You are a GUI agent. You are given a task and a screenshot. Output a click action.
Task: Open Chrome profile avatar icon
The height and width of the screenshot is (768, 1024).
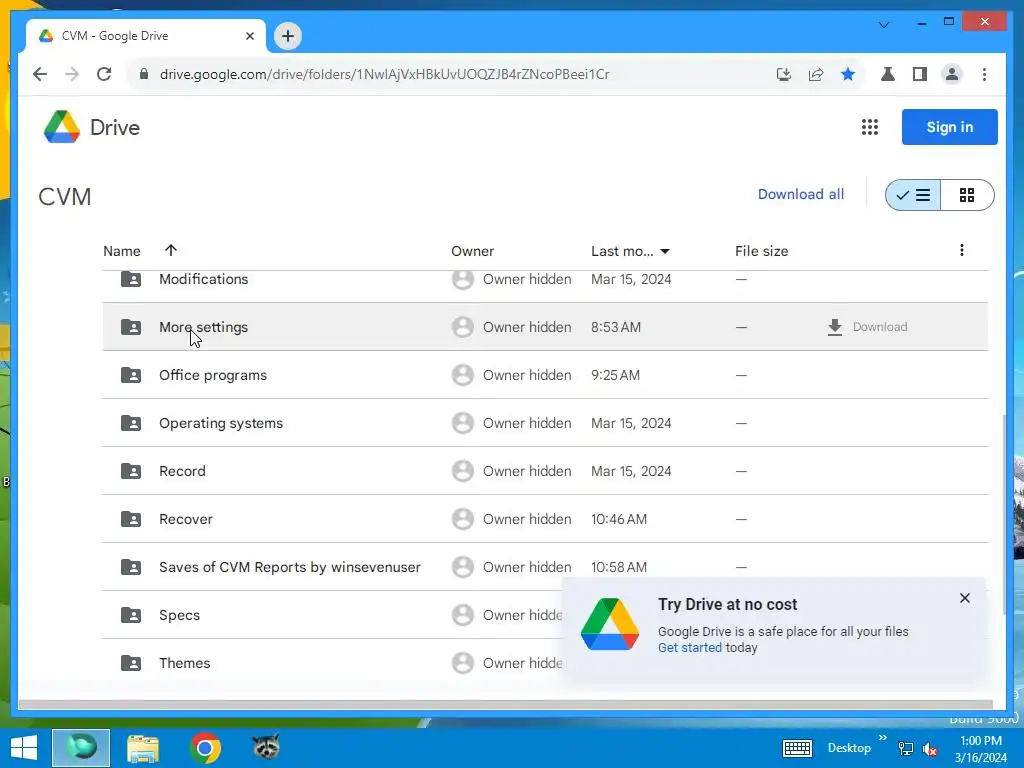pos(952,74)
